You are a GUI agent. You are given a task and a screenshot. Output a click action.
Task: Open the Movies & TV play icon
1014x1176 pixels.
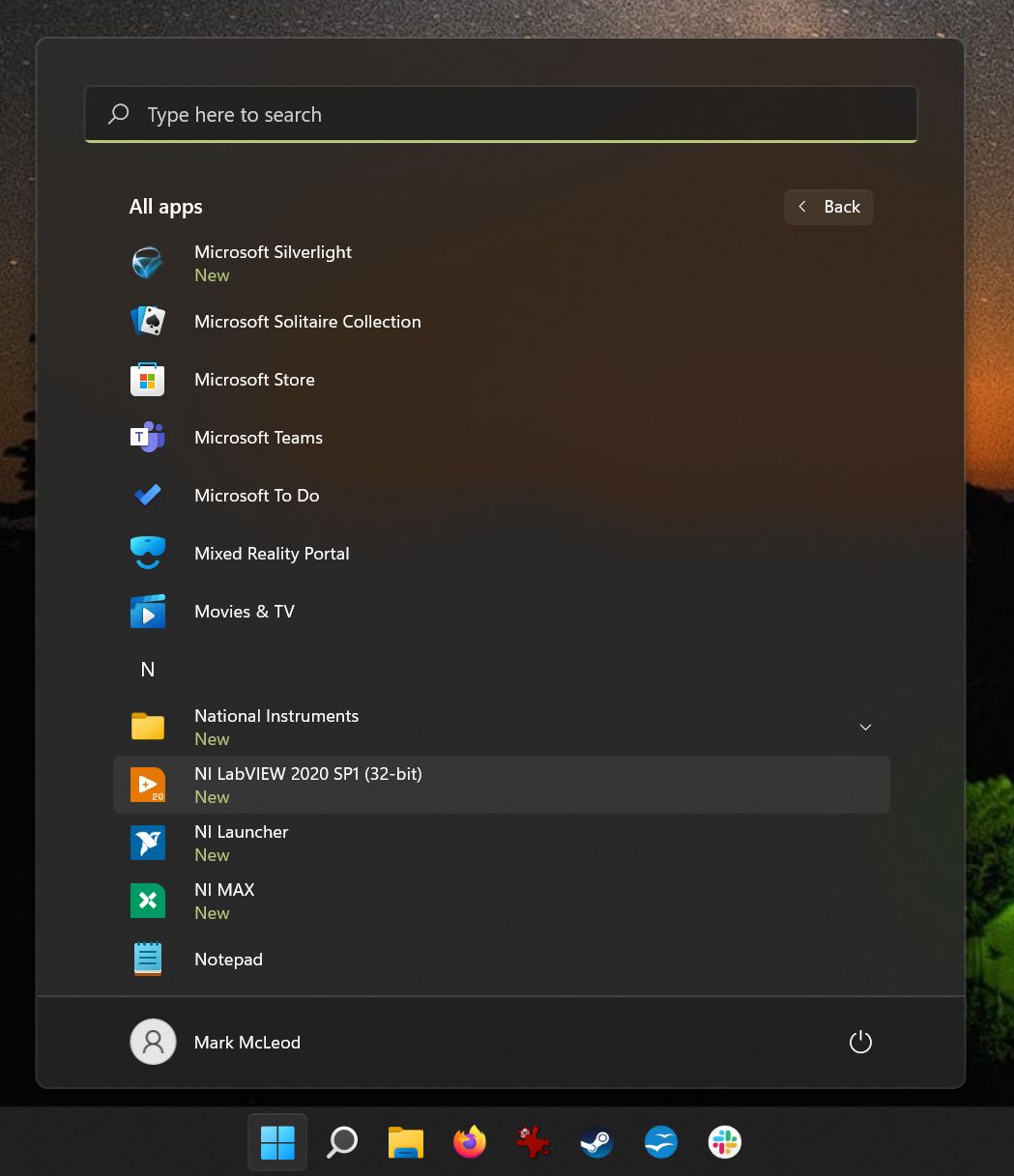pyautogui.click(x=148, y=611)
